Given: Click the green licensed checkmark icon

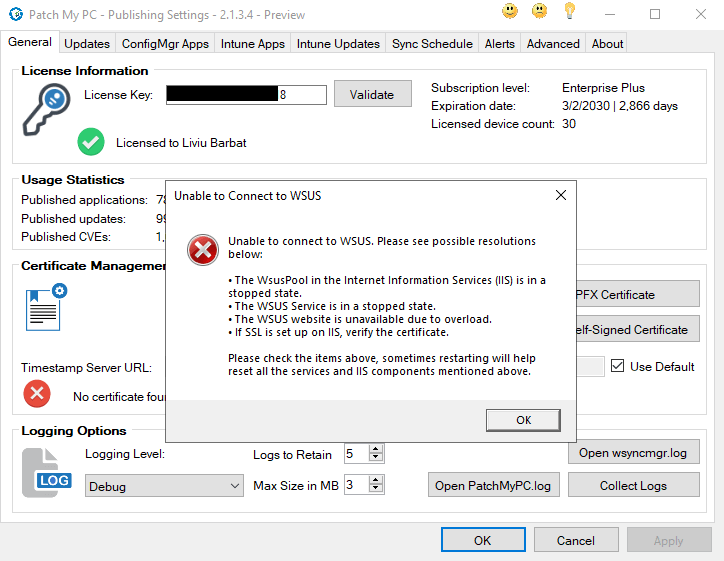Looking at the screenshot, I should [91, 142].
